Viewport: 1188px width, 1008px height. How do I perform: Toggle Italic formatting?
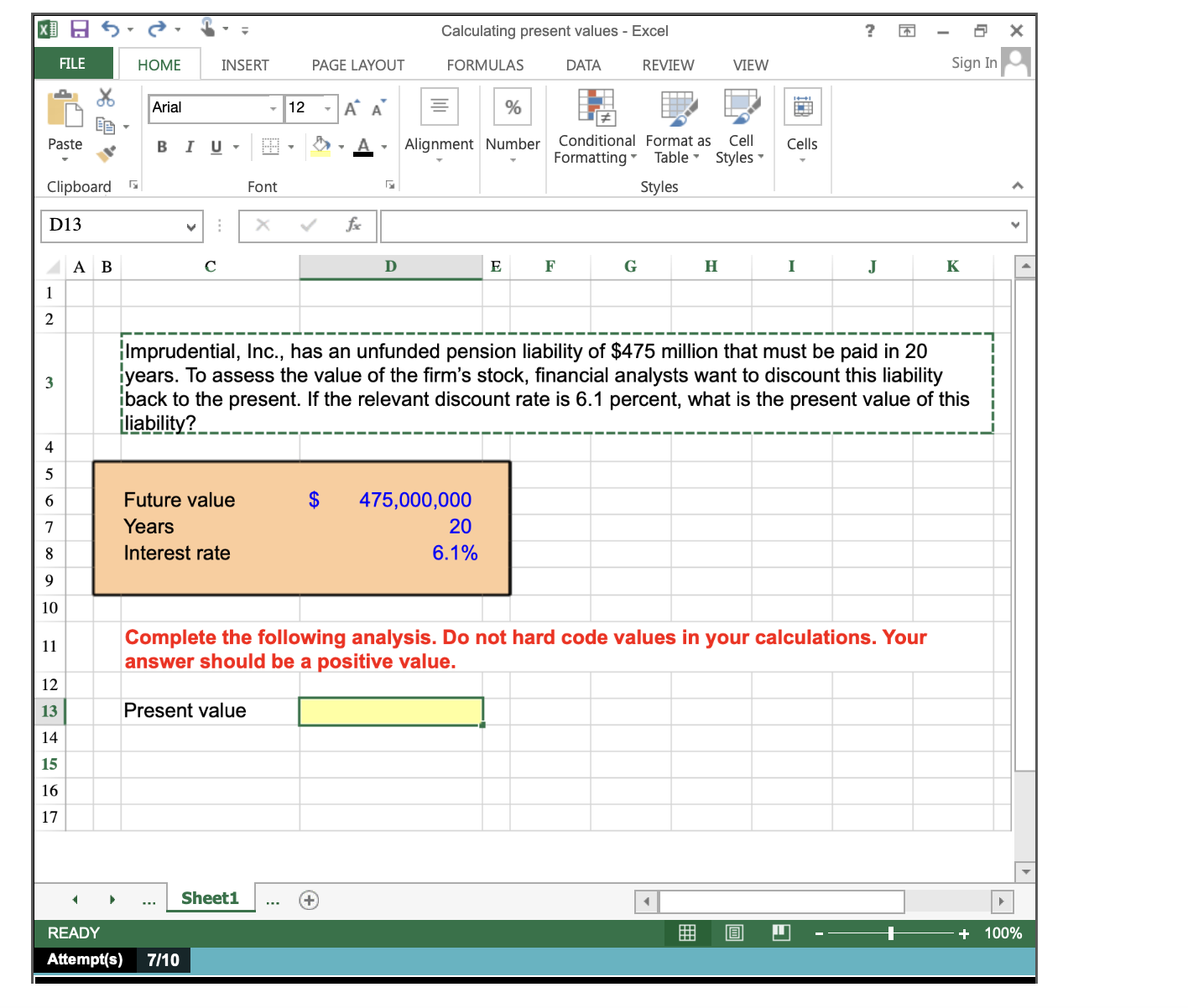point(190,147)
